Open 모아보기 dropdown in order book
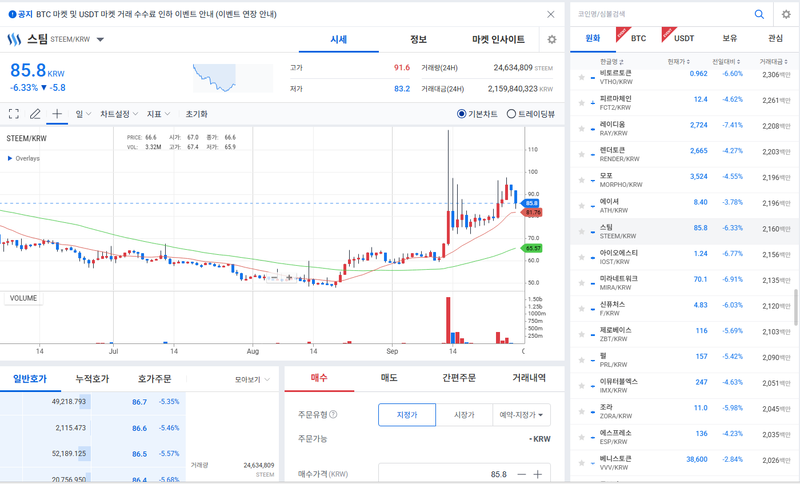The image size is (800, 484). point(252,379)
